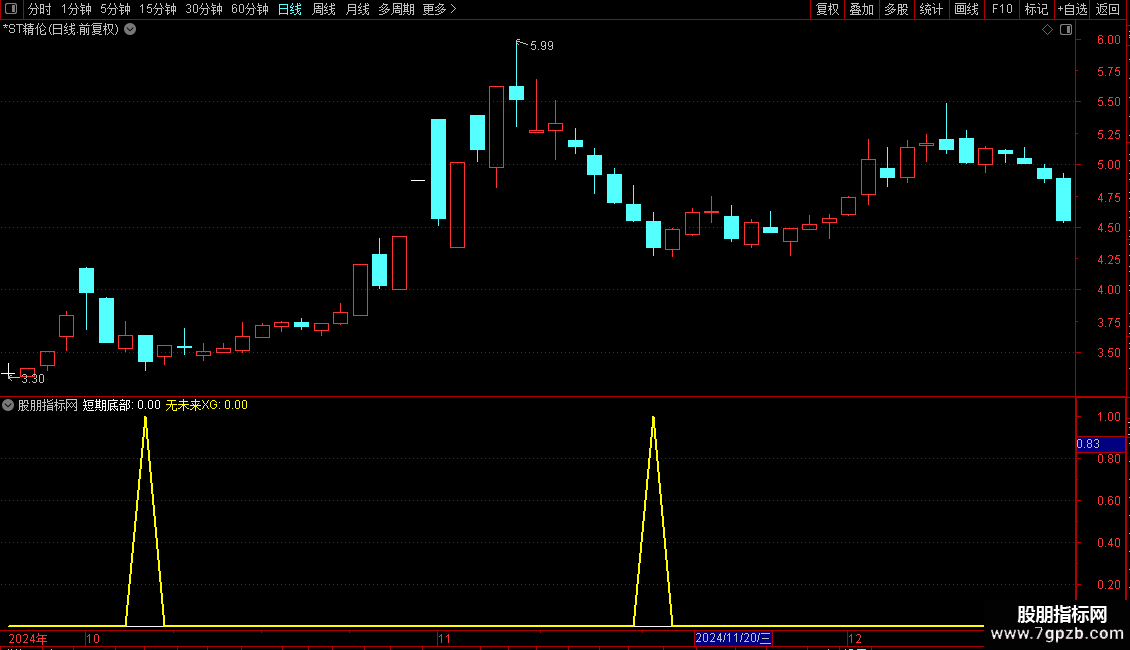
Task: Select the 2024/11/20 date marker
Action: point(733,638)
